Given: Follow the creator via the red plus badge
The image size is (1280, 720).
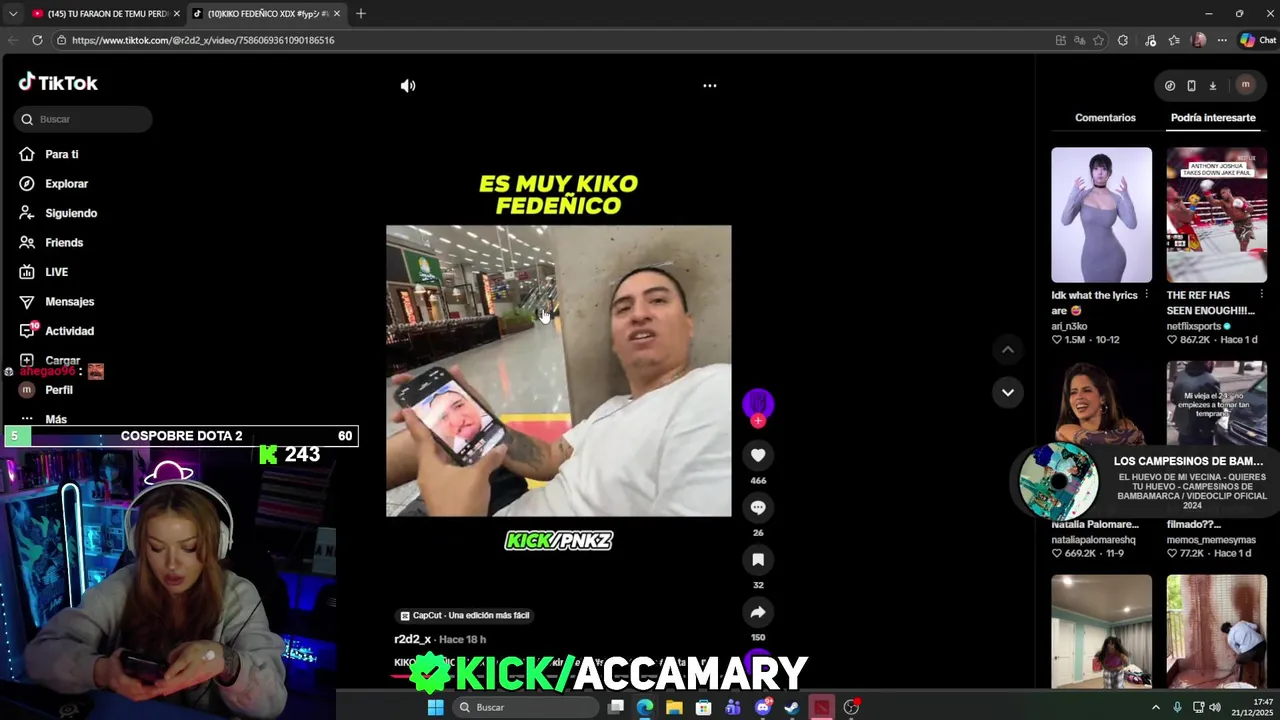Looking at the screenshot, I should pyautogui.click(x=758, y=421).
